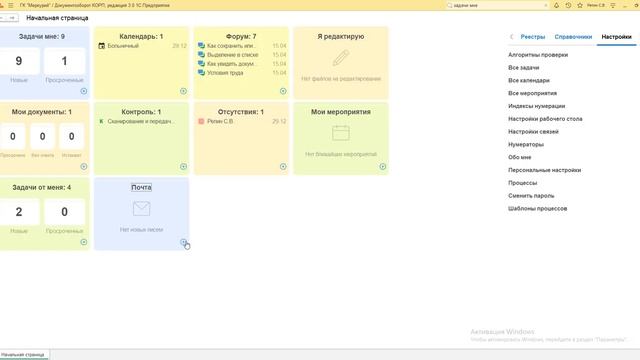Viewport: 640px width, 360px height.
Task: Open Настройки рабочего стола link
Action: pyautogui.click(x=545, y=119)
